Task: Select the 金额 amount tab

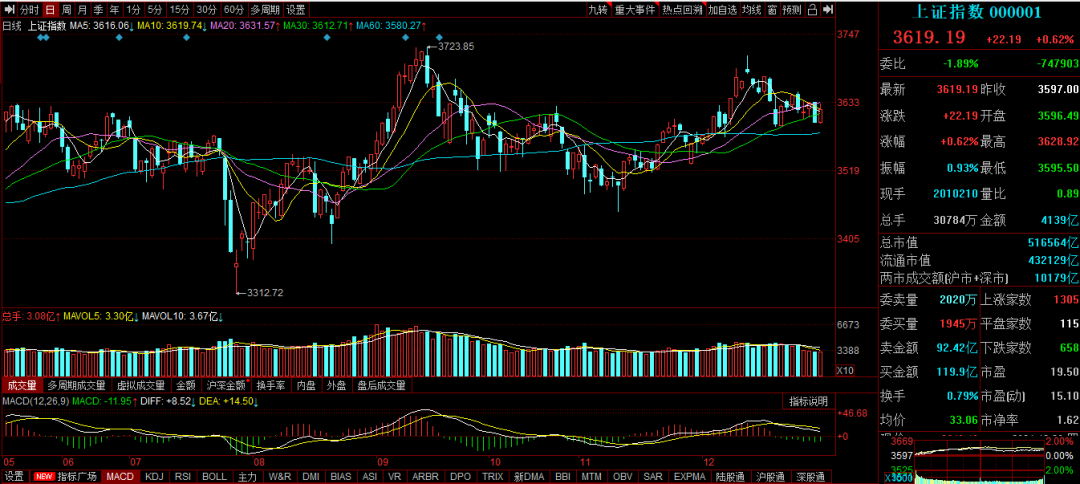Action: [x=186, y=386]
